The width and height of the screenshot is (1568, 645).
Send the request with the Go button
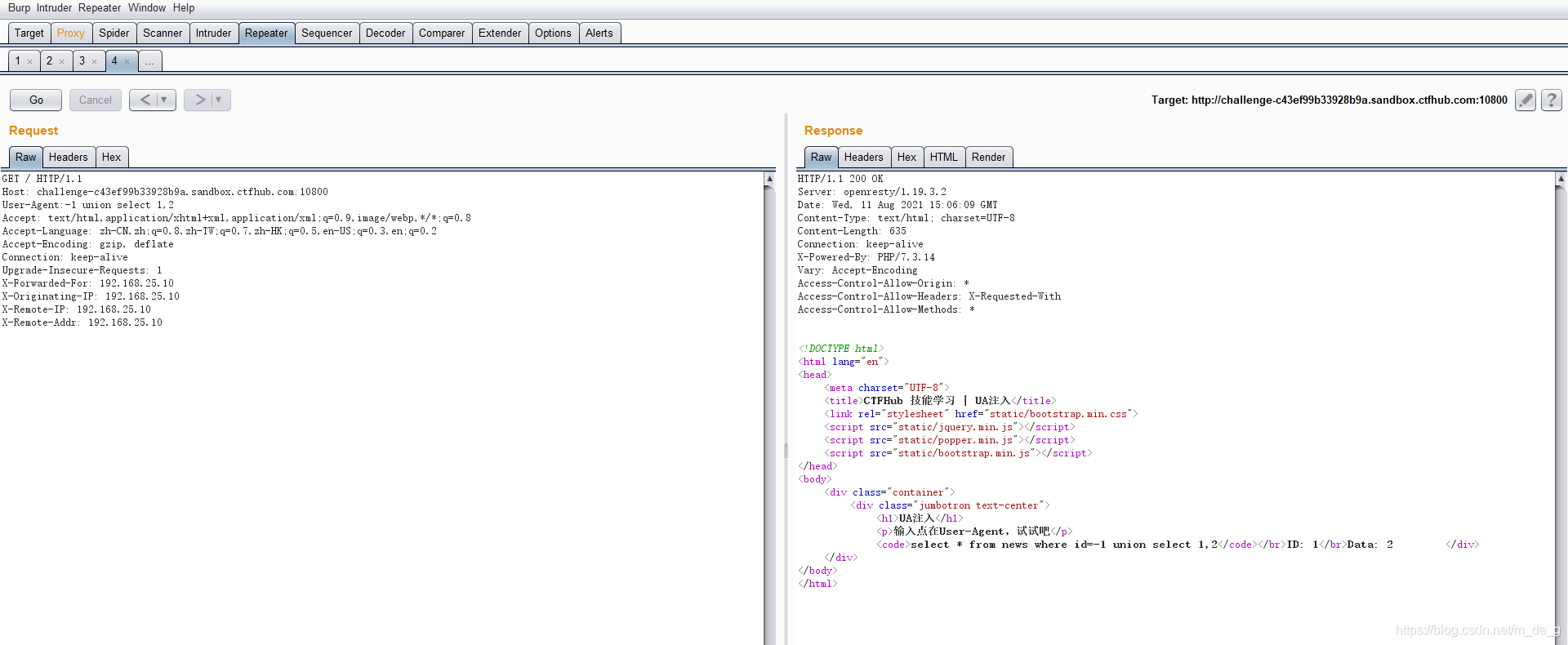coord(36,100)
